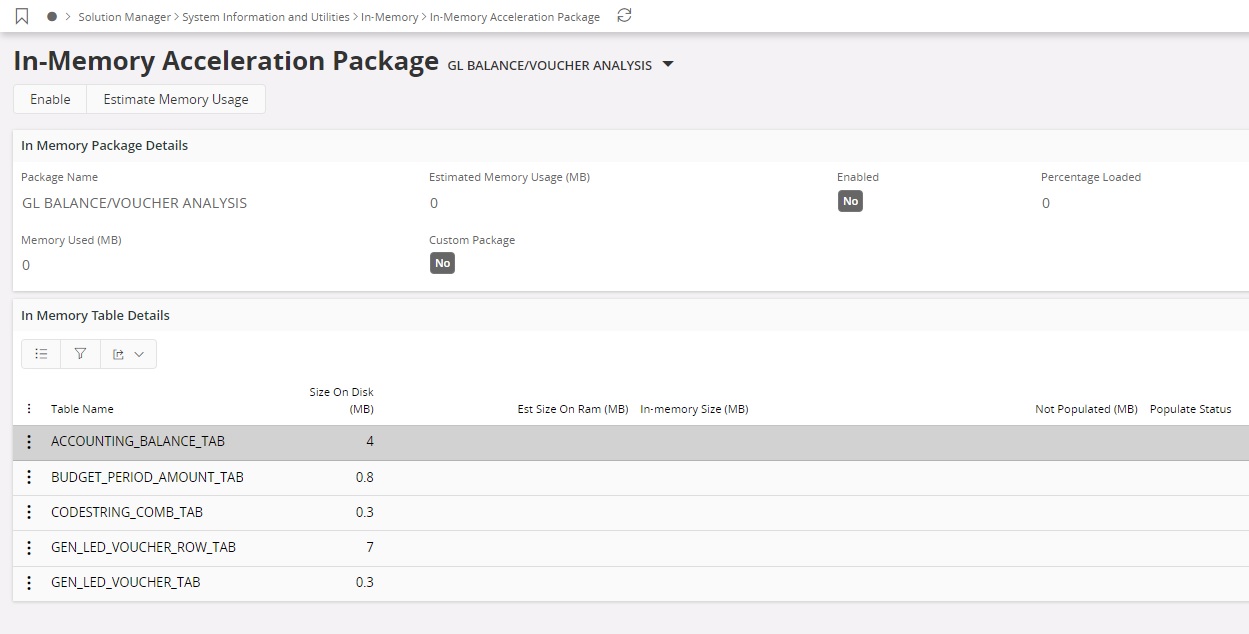
Task: Click the bookmark icon in breadcrumb bar
Action: click(22, 16)
